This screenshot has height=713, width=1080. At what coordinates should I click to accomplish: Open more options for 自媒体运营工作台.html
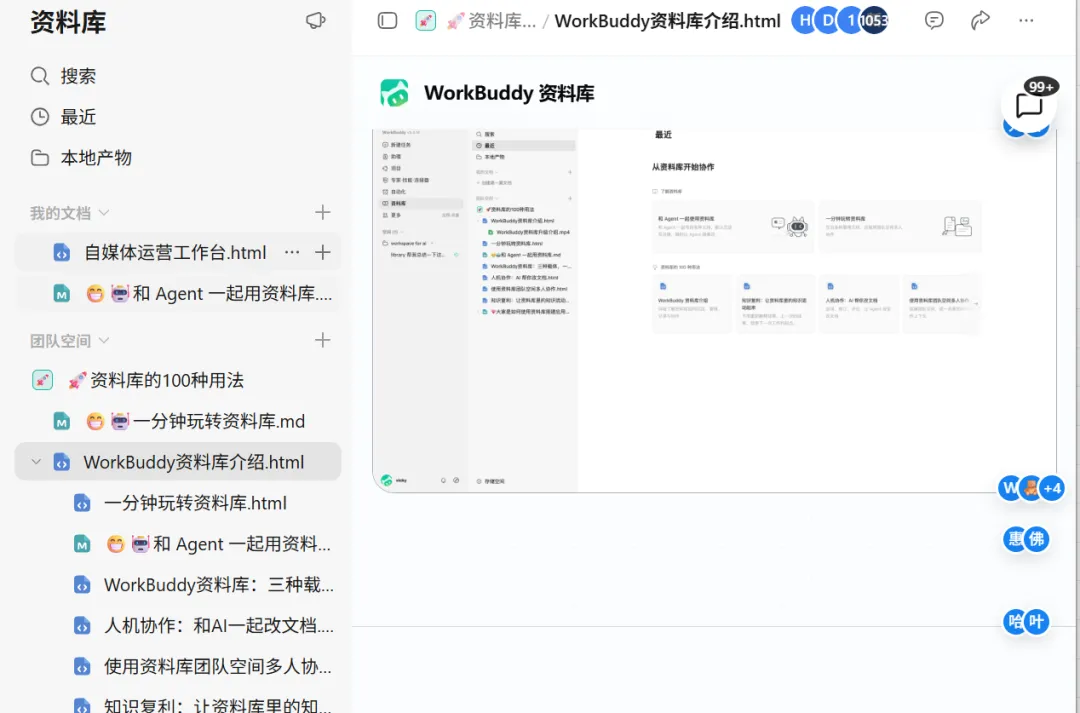coord(292,253)
